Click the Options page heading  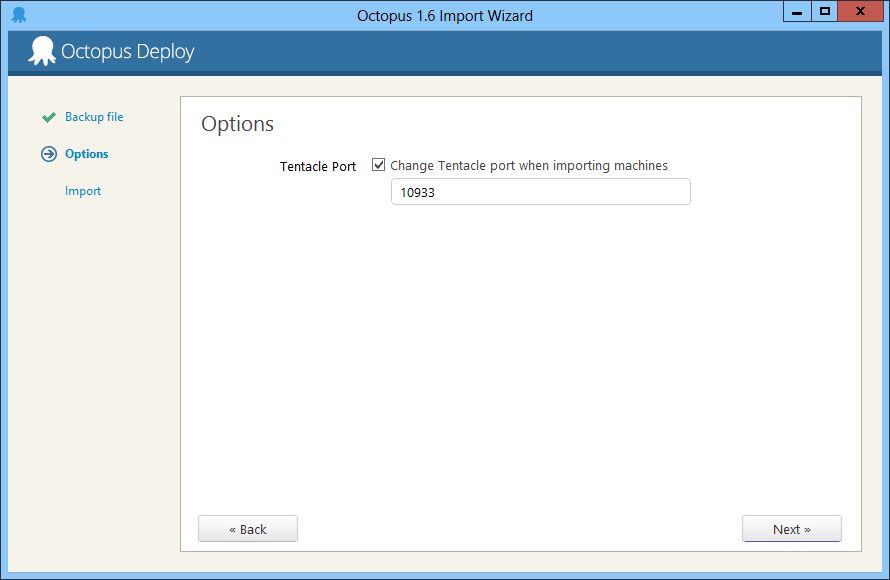(x=237, y=124)
